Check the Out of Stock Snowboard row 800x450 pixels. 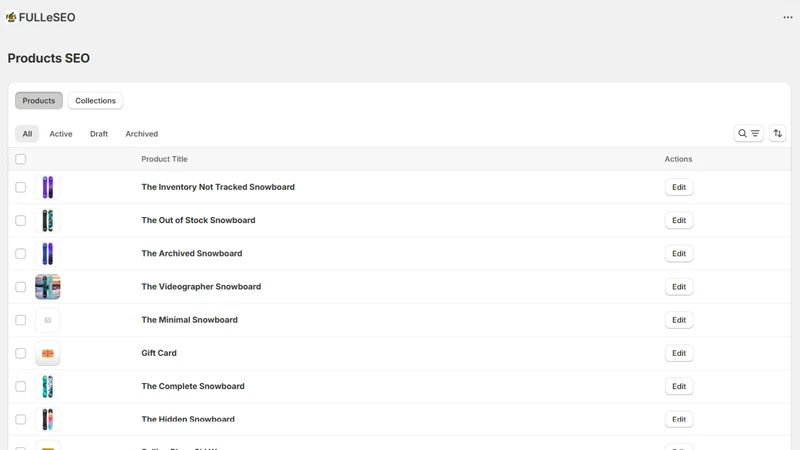(x=20, y=220)
